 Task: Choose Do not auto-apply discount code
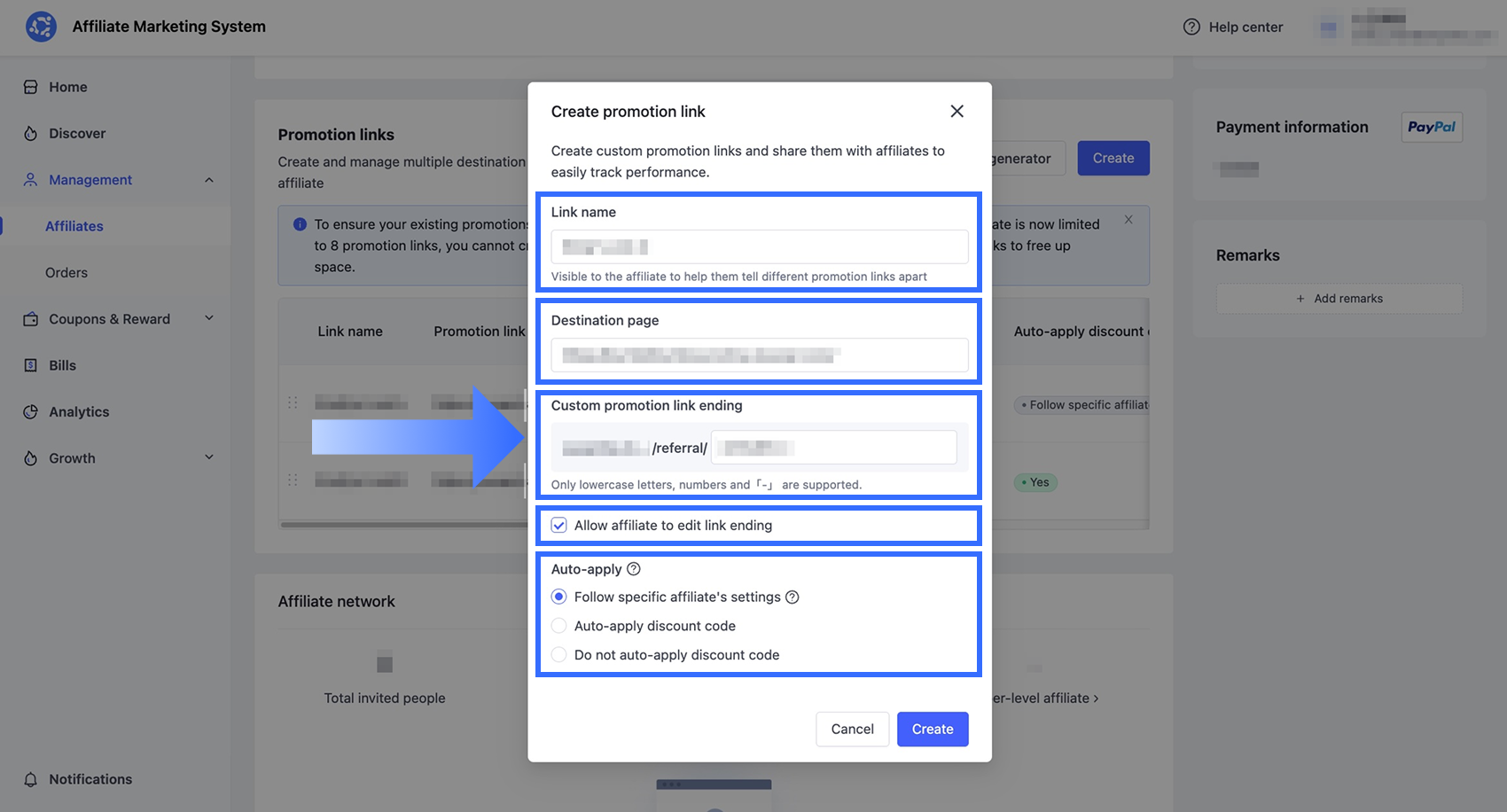click(559, 655)
